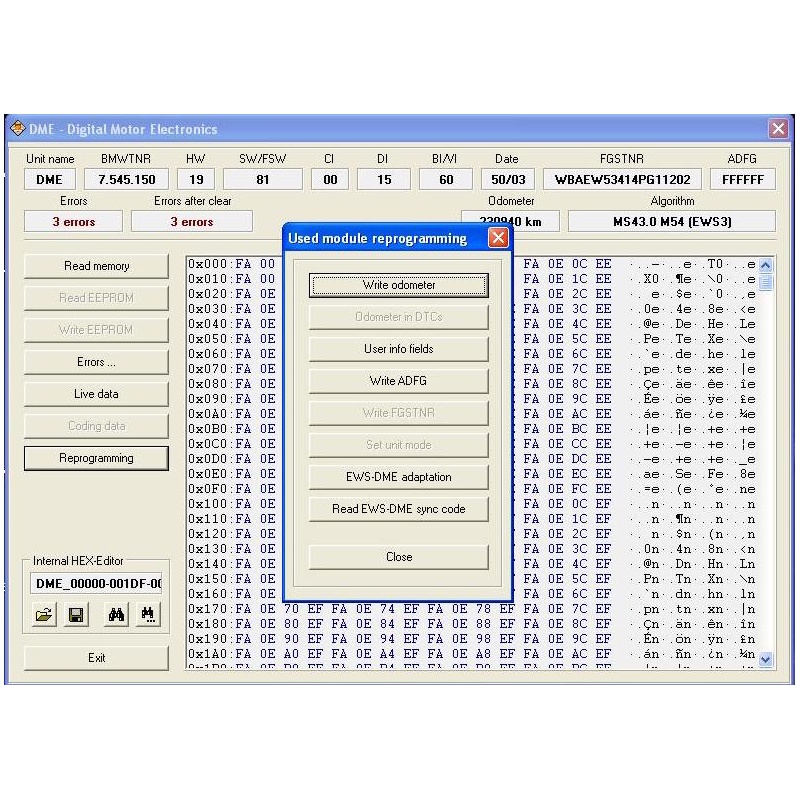Click the Unit name field showing DME
Image resolution: width=800 pixels, height=800 pixels.
(x=49, y=180)
